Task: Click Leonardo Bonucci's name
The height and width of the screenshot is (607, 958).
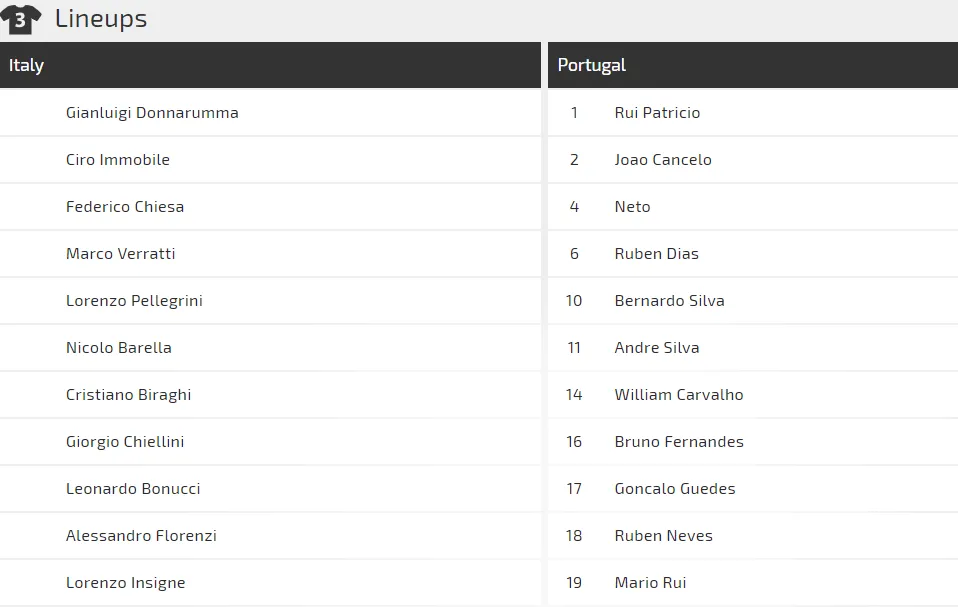Action: point(133,489)
